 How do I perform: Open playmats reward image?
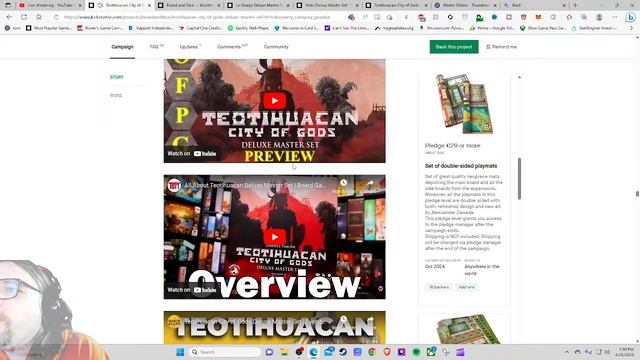click(464, 104)
